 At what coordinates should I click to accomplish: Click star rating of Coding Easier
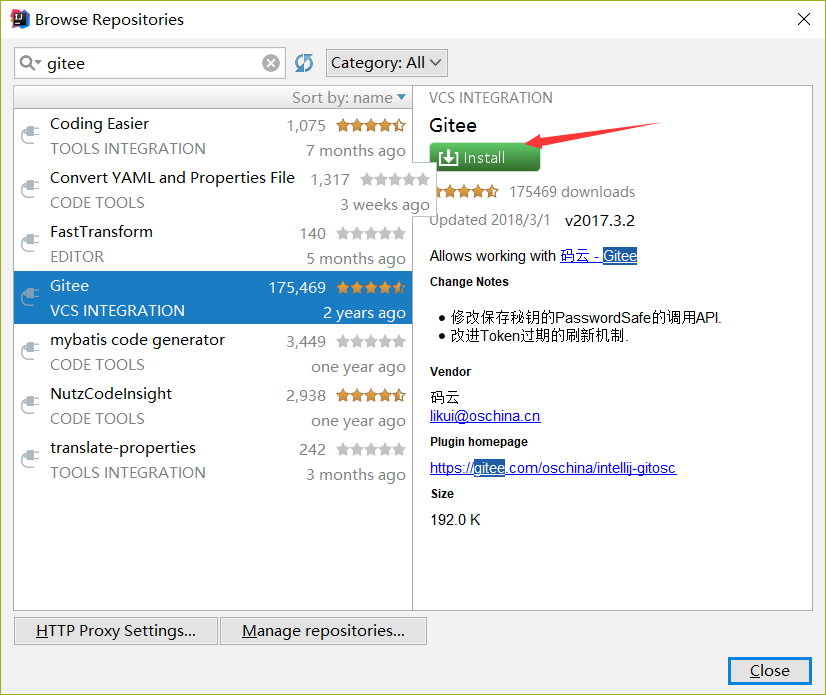(371, 125)
